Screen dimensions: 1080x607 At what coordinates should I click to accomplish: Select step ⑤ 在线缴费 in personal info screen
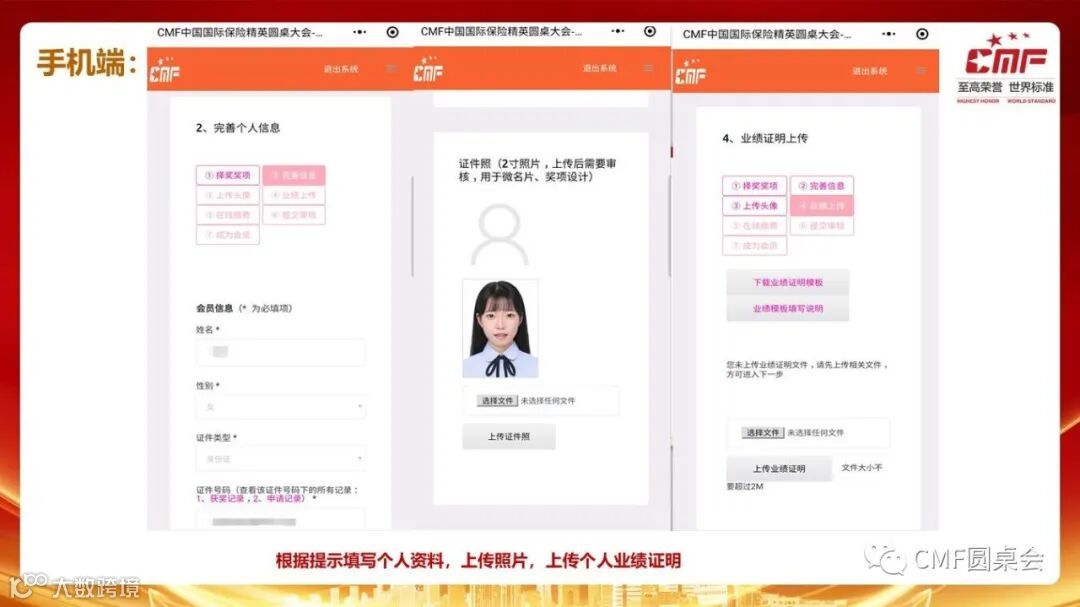pos(228,215)
